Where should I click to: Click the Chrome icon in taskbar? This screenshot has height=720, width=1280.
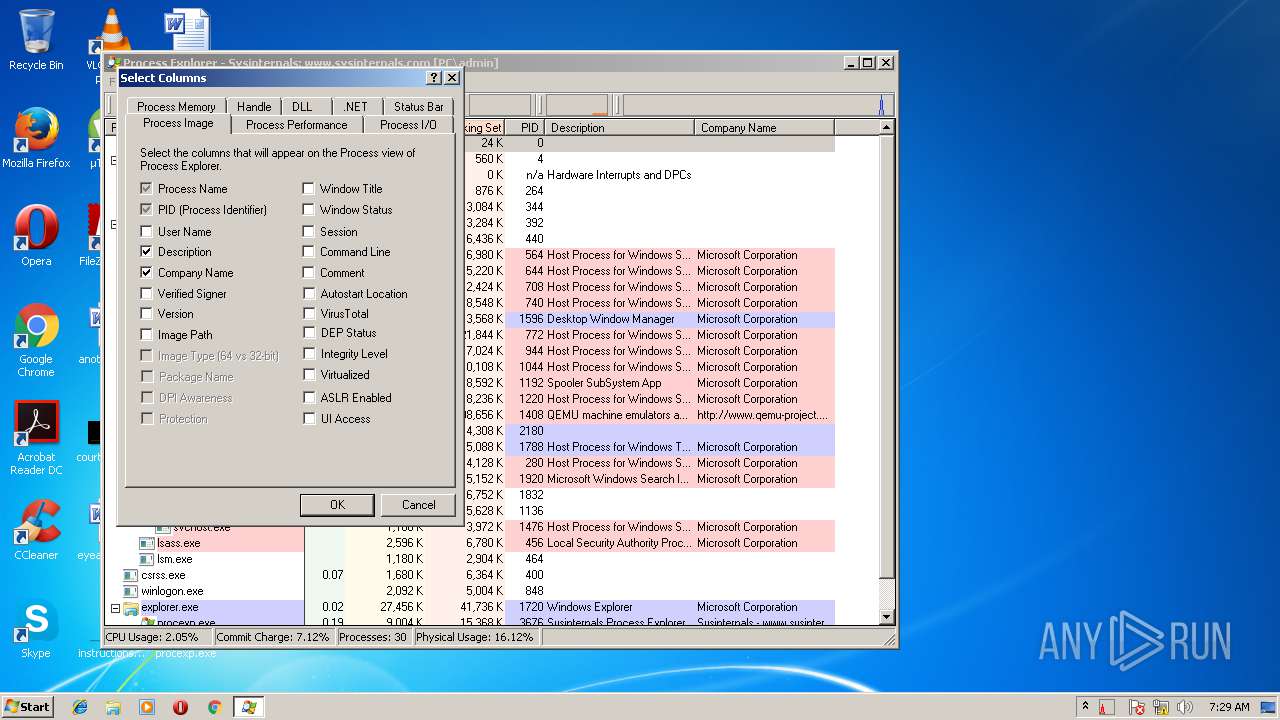coord(214,707)
